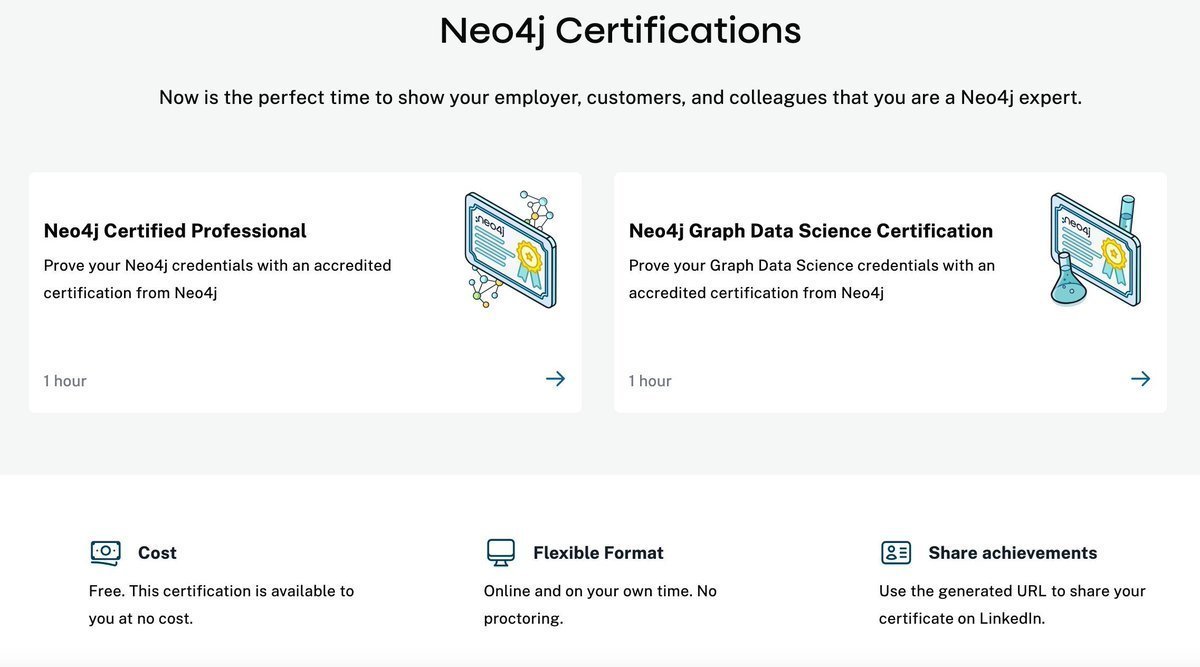The height and width of the screenshot is (667, 1200).
Task: Click the Share achievements ID card icon
Action: [896, 552]
